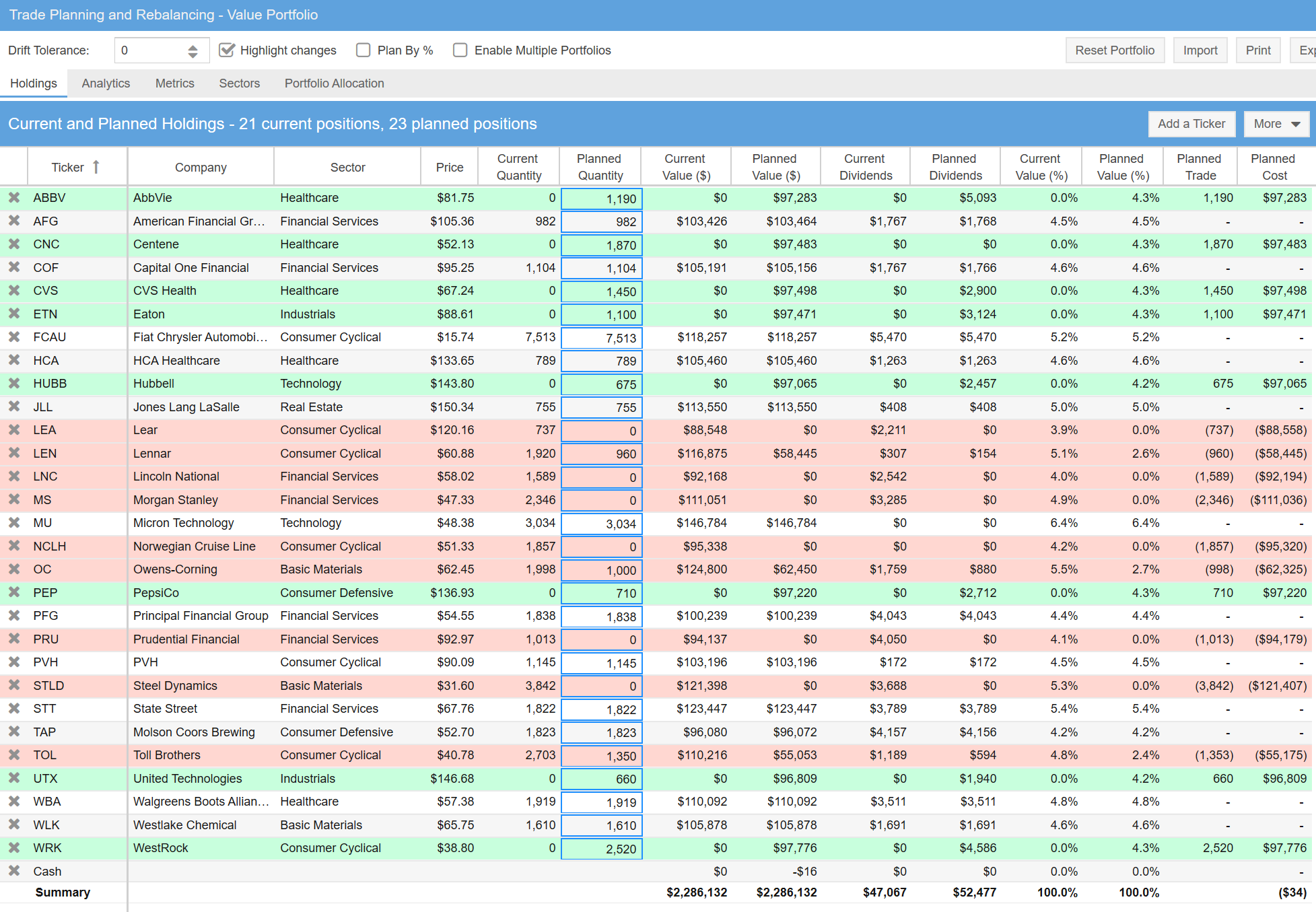The image size is (1316, 912).
Task: Click the X icon next to MS
Action: pos(13,499)
